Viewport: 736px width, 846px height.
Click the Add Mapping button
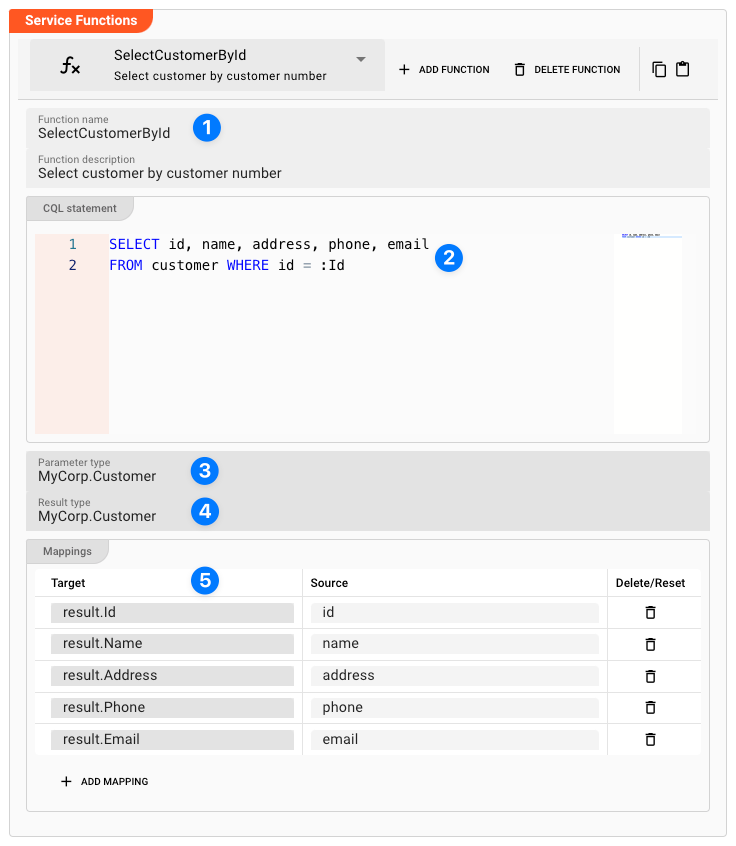[105, 782]
